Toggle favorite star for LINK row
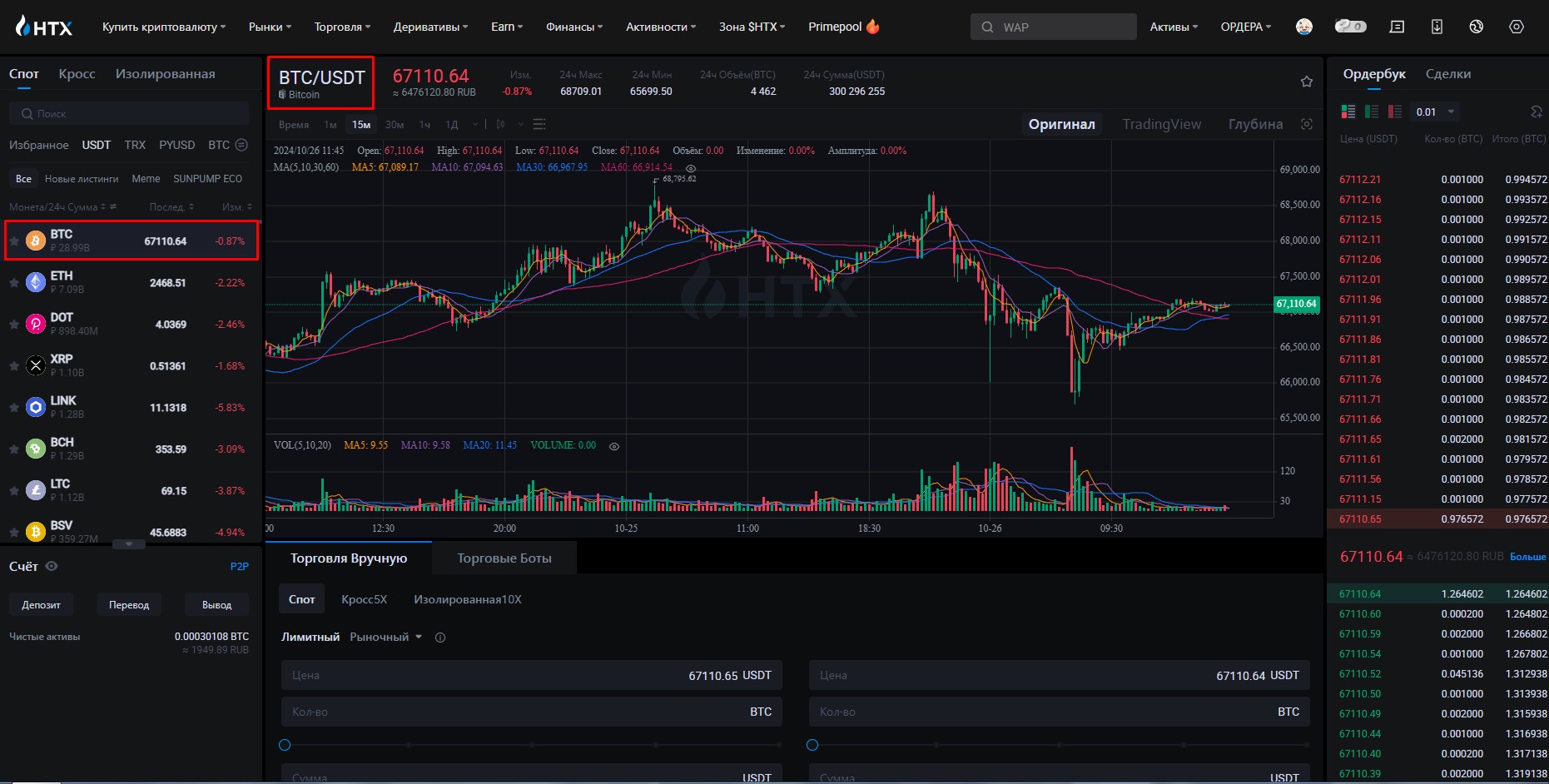Viewport: 1549px width, 784px height. pyautogui.click(x=14, y=408)
